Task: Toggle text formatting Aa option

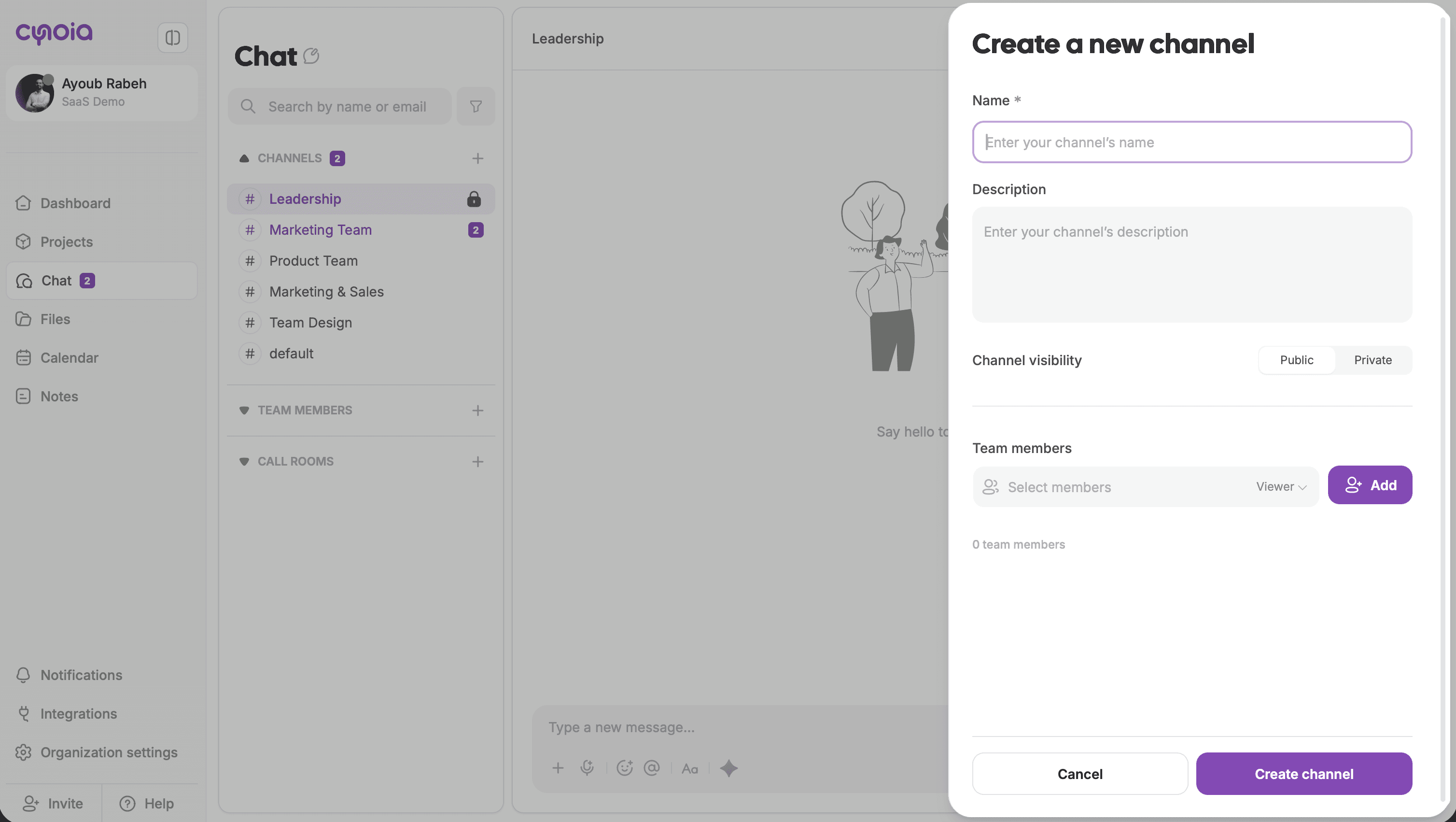Action: (x=689, y=768)
